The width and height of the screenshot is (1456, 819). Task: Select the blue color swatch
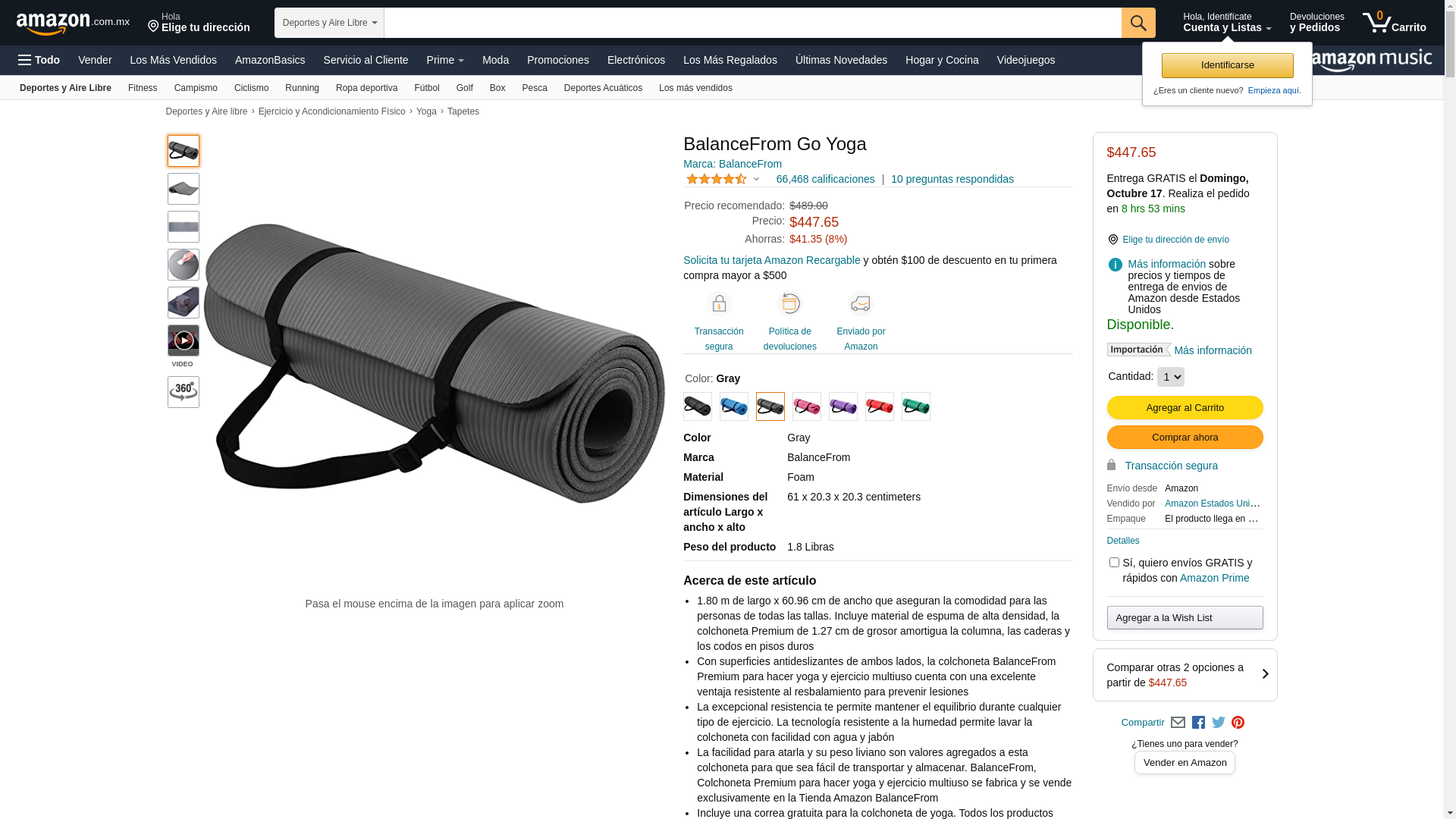tap(734, 406)
